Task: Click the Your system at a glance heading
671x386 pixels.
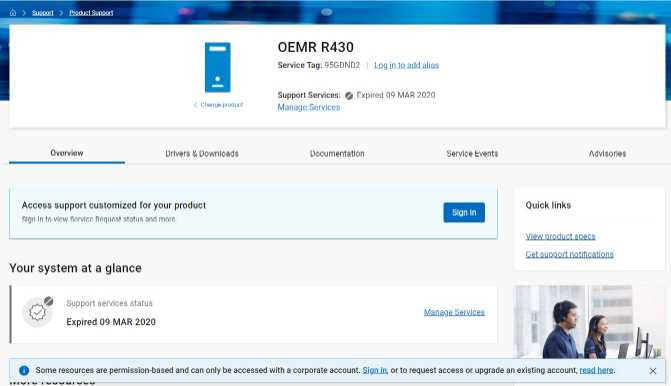Action: [x=75, y=268]
